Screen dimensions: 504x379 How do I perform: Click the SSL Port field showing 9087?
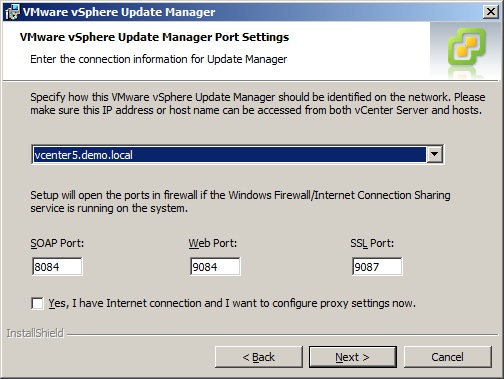pyautogui.click(x=377, y=267)
